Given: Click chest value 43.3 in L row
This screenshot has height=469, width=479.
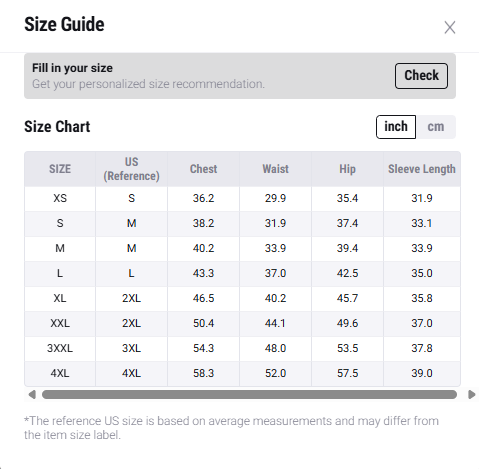Looking at the screenshot, I should click(203, 273).
